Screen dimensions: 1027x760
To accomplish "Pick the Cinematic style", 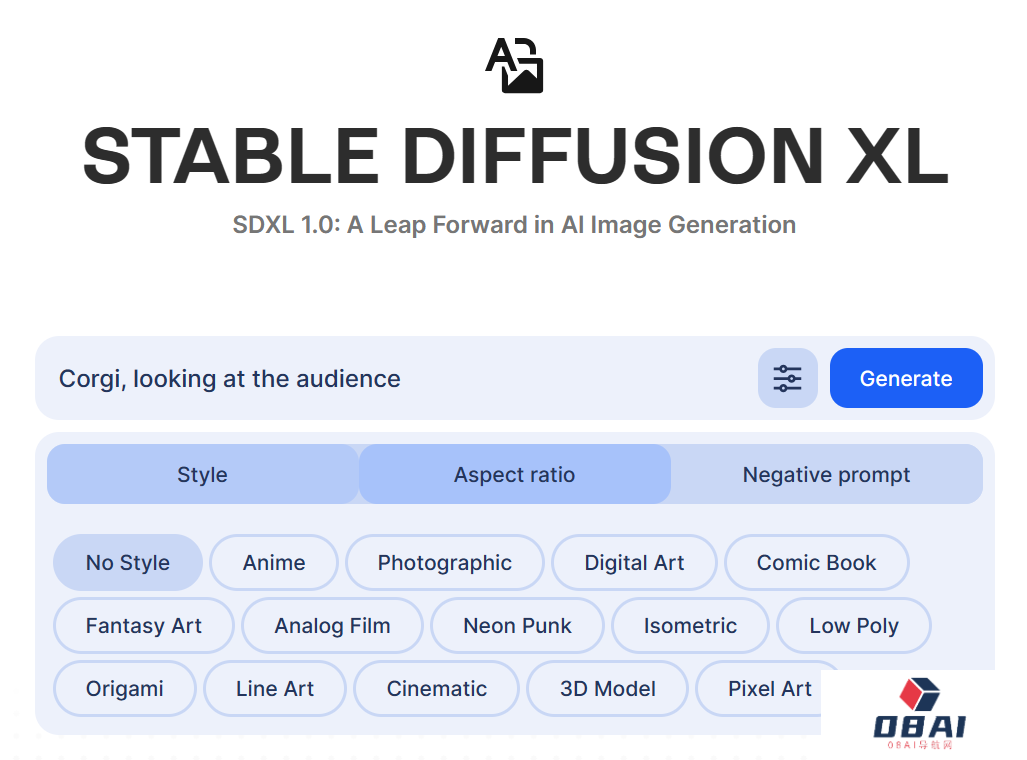I will click(437, 689).
